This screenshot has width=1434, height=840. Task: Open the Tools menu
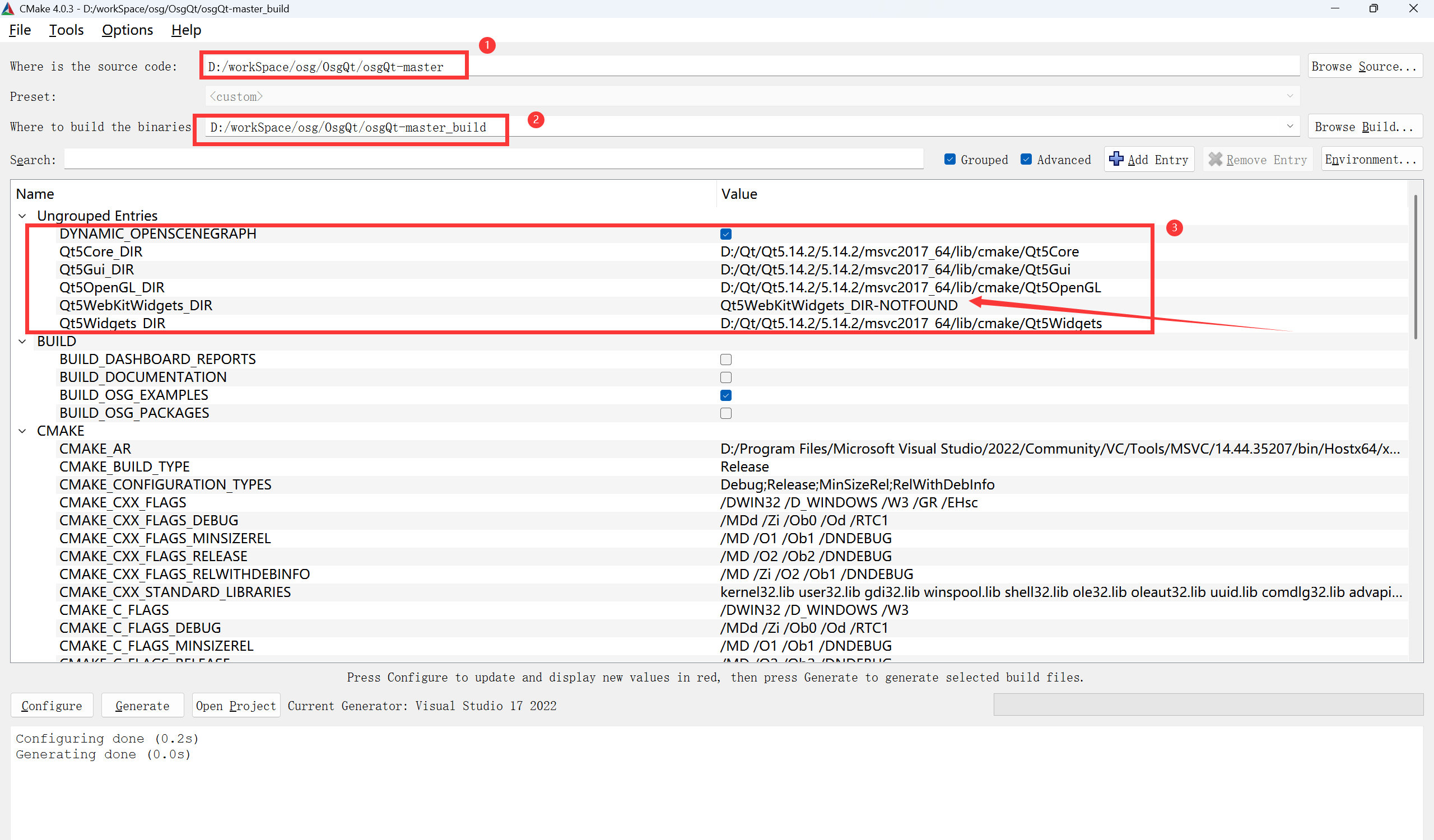point(66,30)
